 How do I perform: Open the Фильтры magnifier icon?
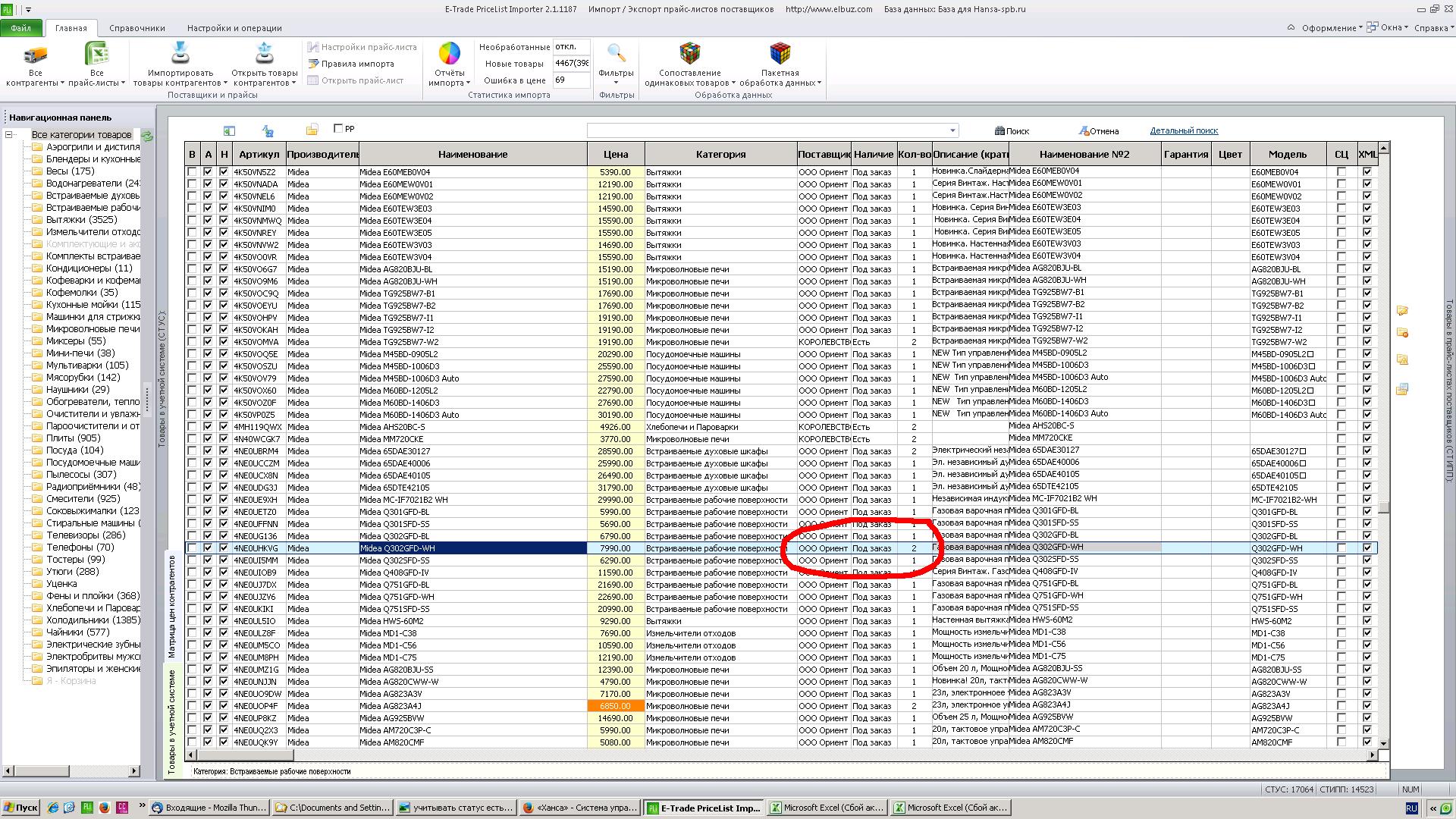click(616, 54)
